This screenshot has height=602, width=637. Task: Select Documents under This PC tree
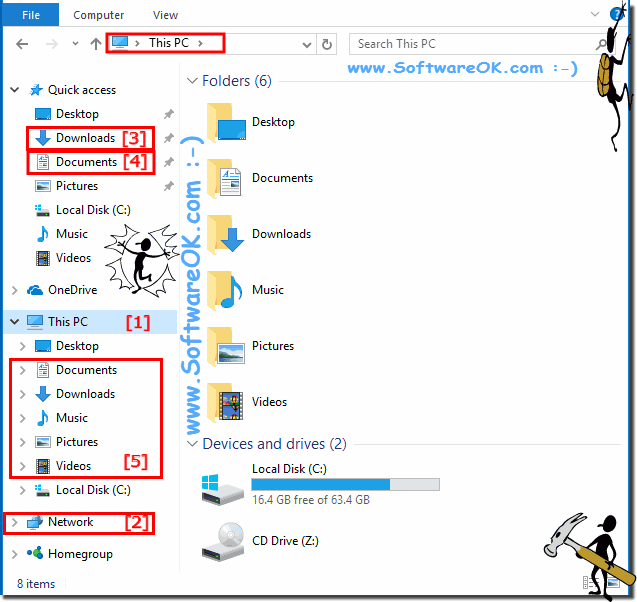86,370
